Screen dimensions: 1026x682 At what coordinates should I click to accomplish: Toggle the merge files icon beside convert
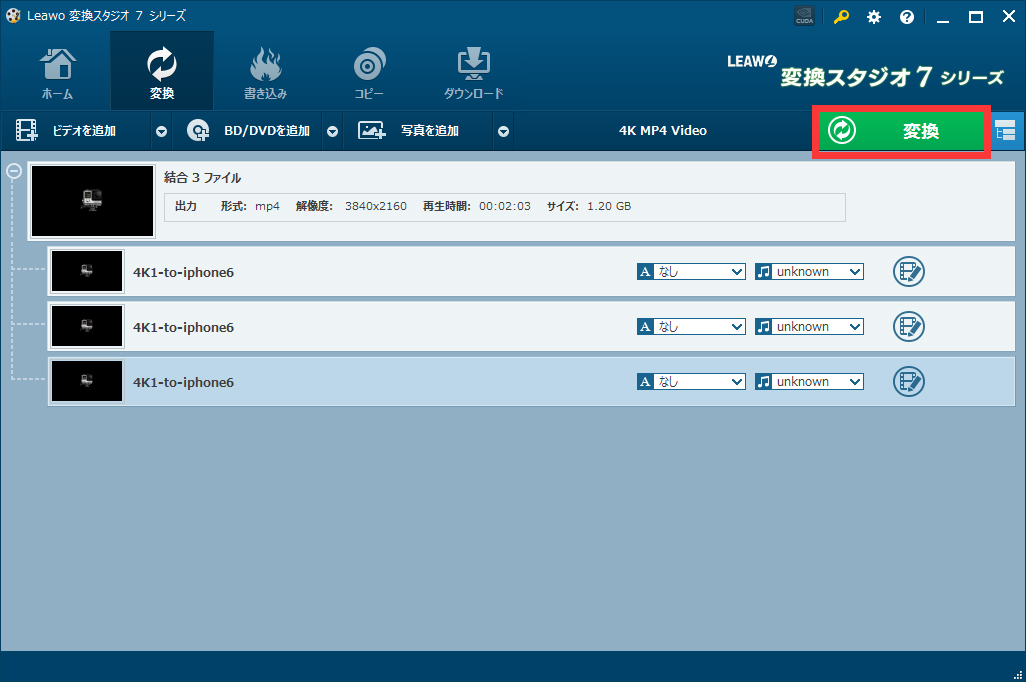(x=1005, y=131)
